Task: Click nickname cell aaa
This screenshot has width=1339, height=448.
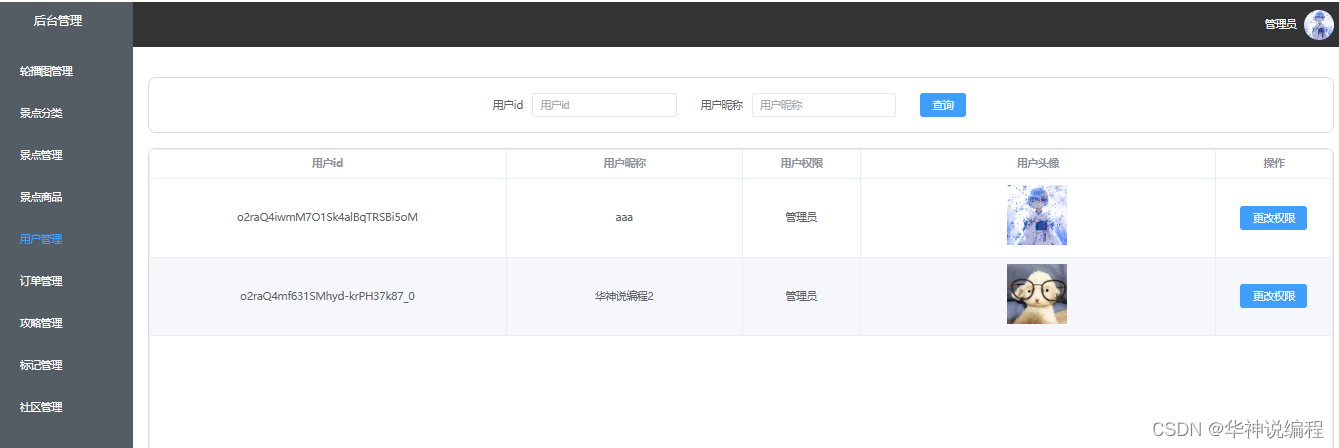Action: 625,217
